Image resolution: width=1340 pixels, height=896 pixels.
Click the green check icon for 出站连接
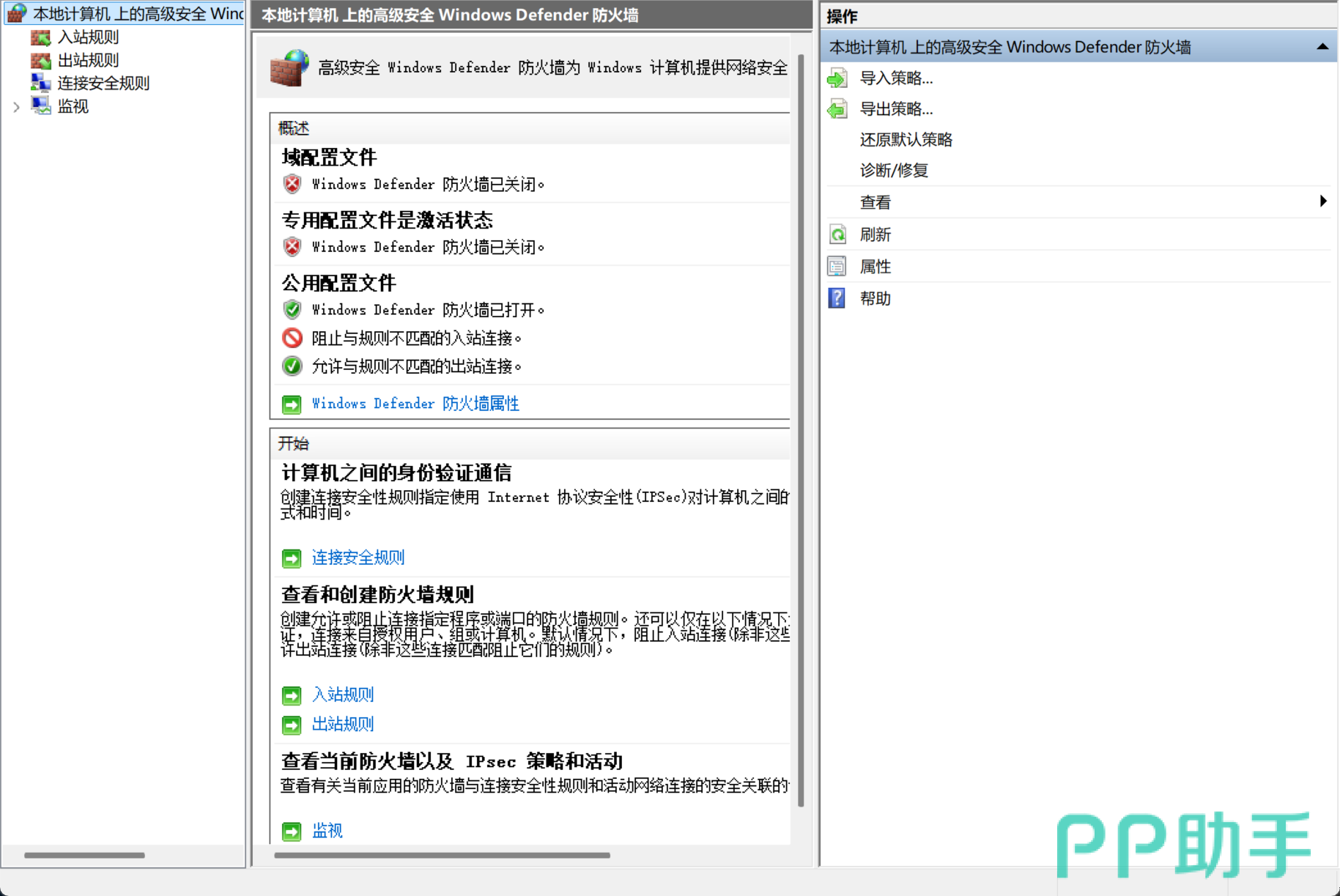(292, 366)
